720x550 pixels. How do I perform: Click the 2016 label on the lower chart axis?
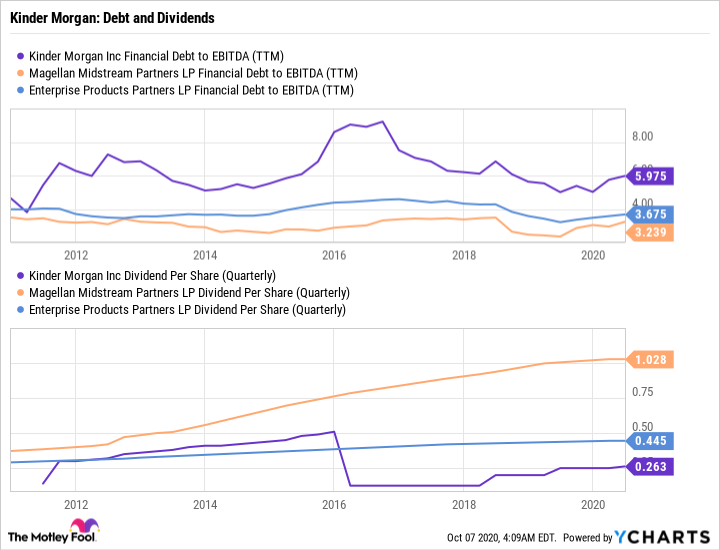pyautogui.click(x=334, y=504)
